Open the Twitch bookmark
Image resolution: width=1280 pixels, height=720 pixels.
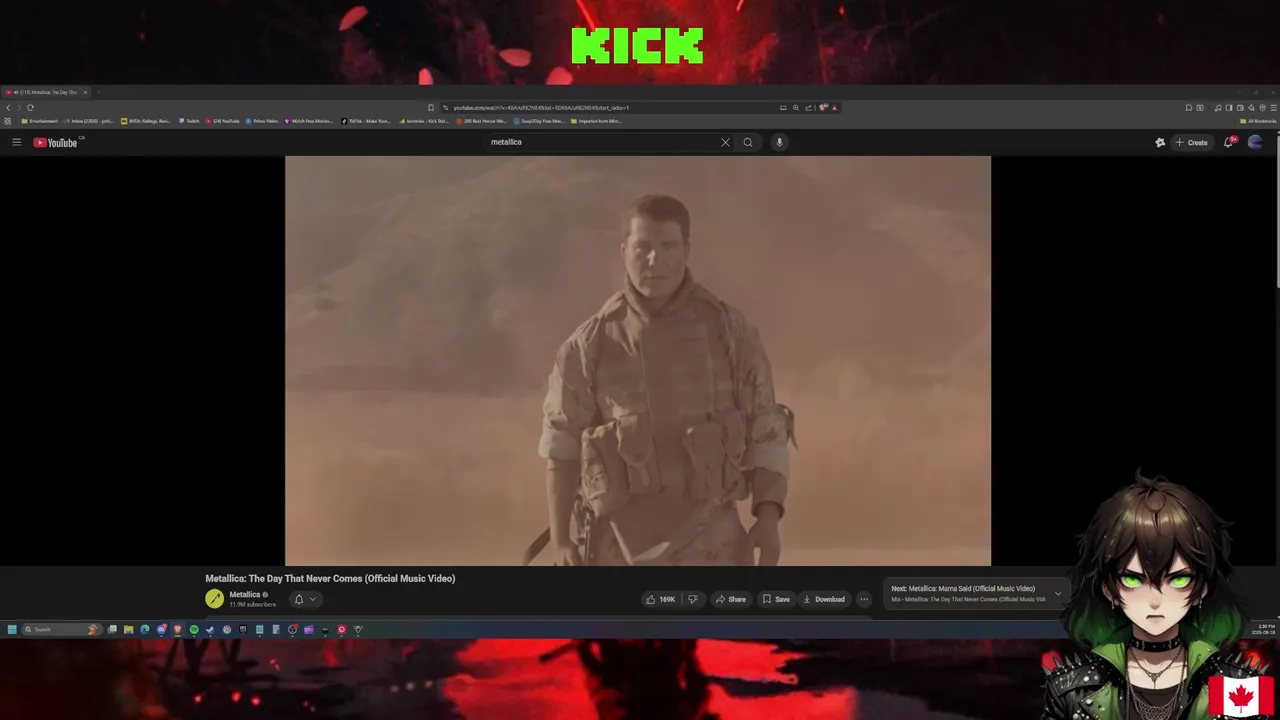(190, 121)
